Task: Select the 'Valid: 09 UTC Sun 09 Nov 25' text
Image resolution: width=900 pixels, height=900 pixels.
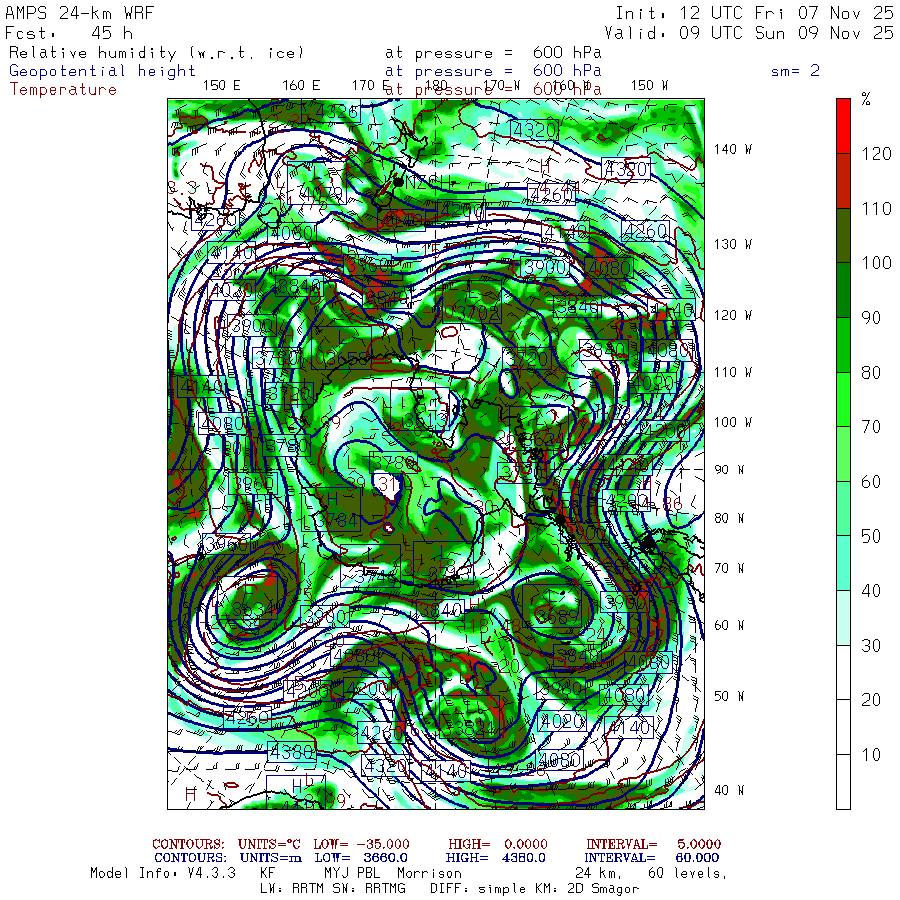Action: [x=754, y=33]
